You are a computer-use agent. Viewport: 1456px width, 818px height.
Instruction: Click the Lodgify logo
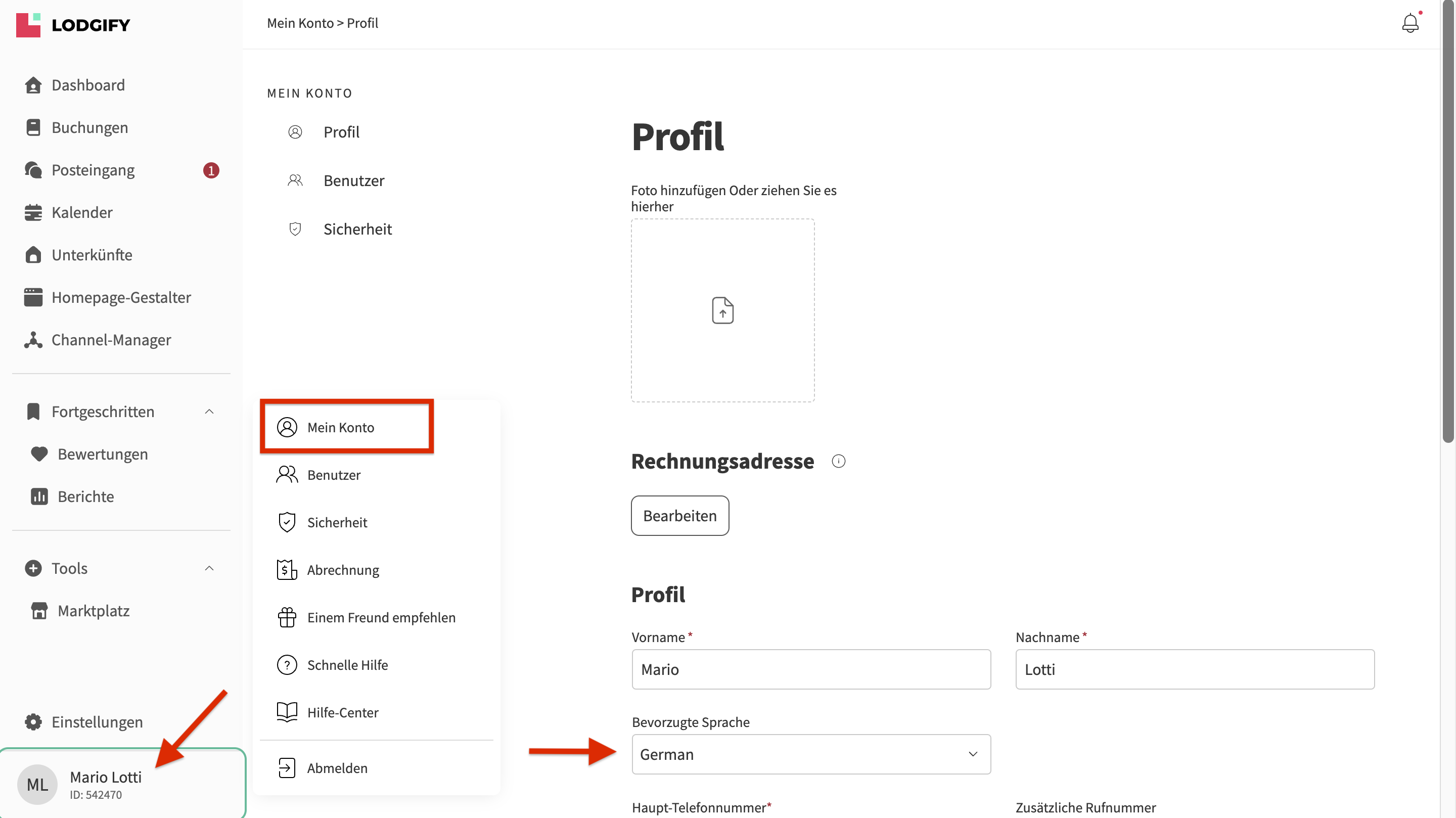click(x=73, y=25)
